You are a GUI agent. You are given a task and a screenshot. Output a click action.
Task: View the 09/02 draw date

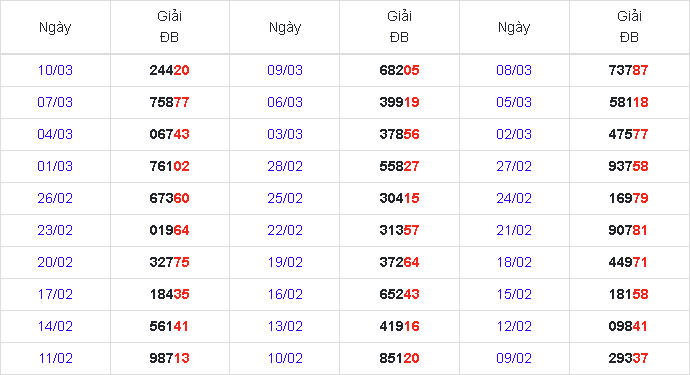pos(514,358)
